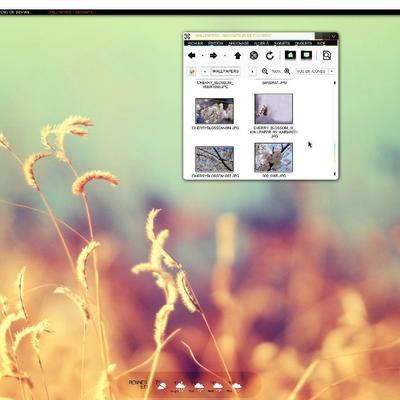Screen dimensions: 400x400
Task: Select the Wallpapers path button
Action: pos(226,71)
